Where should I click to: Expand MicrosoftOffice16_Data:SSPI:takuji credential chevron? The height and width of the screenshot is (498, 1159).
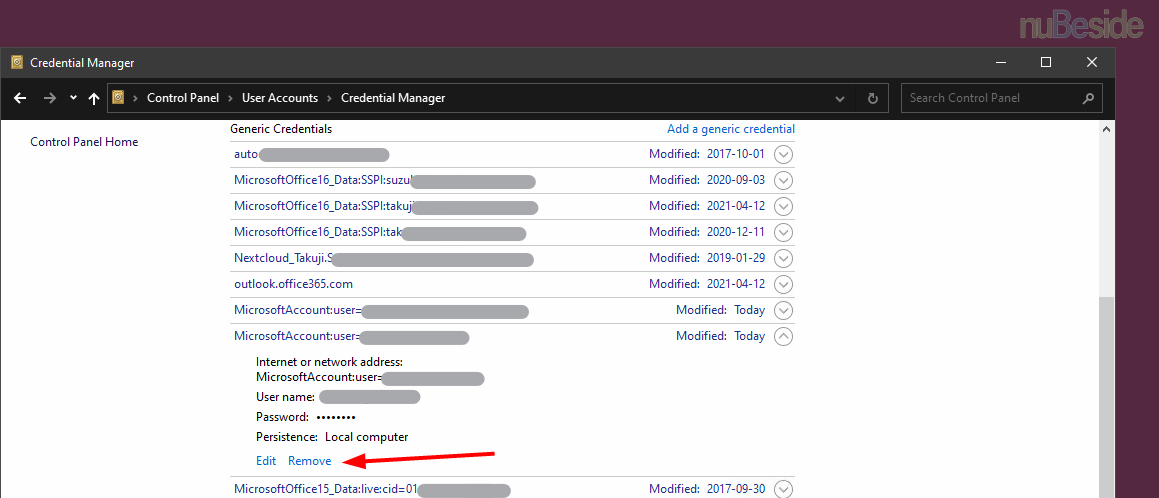tap(784, 206)
